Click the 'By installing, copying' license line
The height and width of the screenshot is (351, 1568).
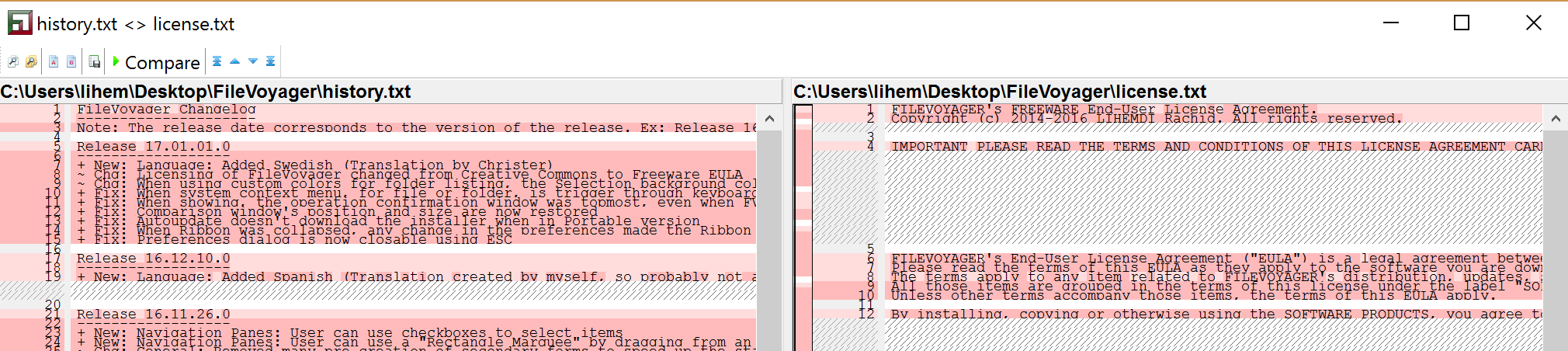(x=1216, y=314)
